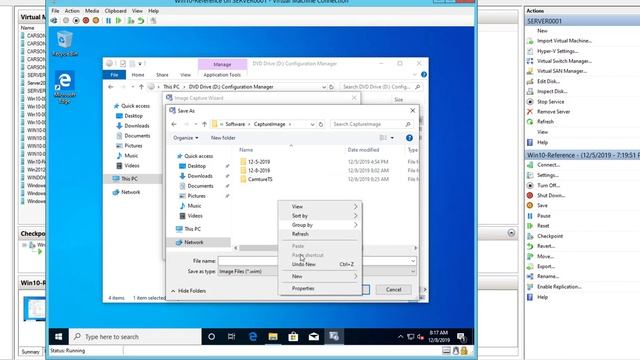Sort by Name column header in Save As

[x=246, y=150]
